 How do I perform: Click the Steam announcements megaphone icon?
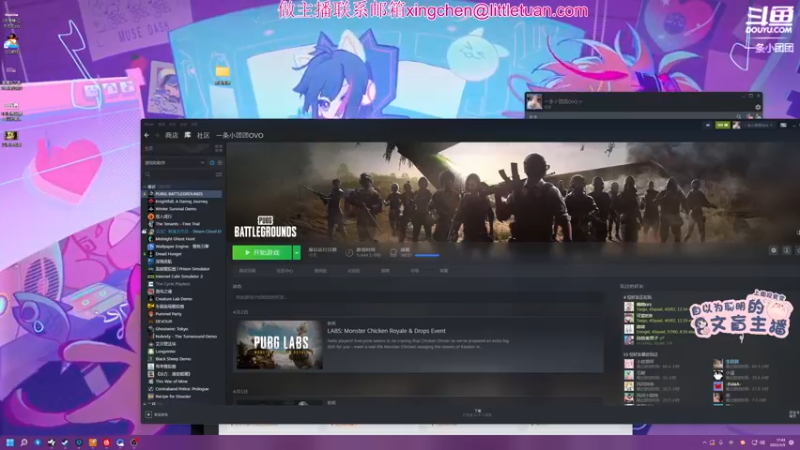coord(708,125)
